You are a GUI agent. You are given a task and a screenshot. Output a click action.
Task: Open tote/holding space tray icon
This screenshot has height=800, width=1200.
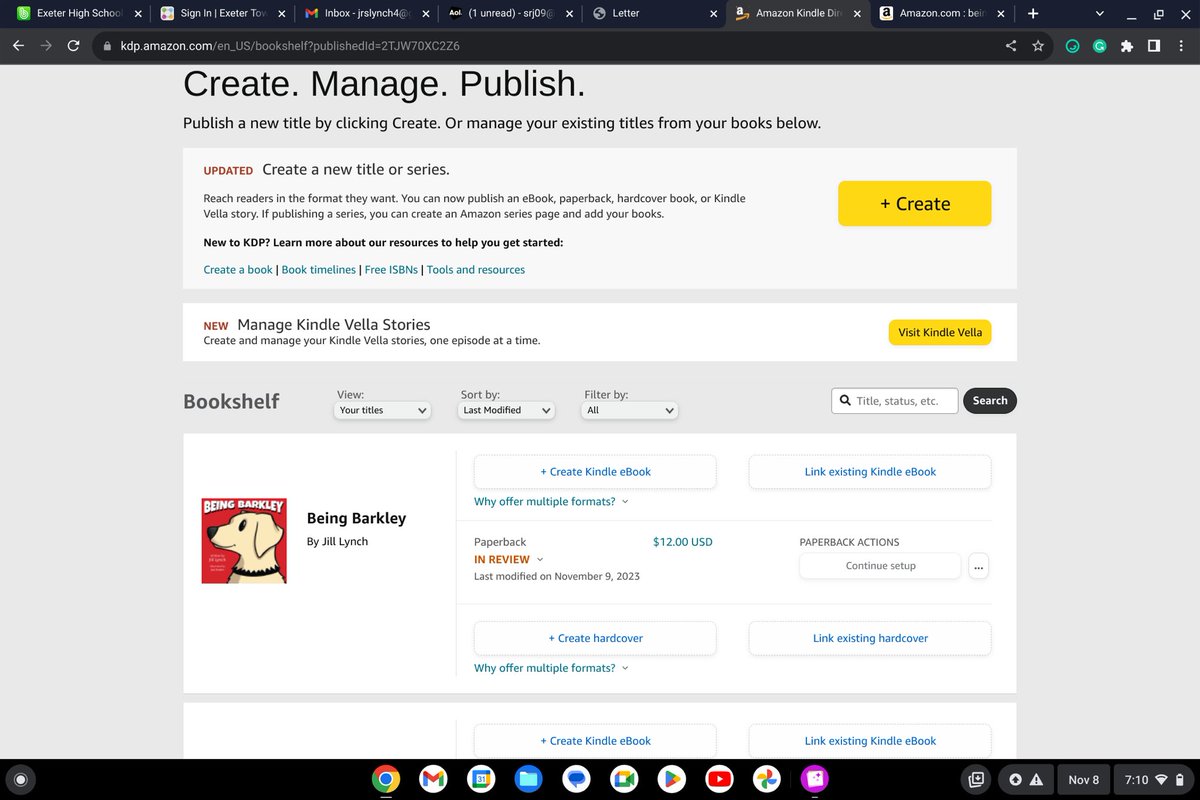coord(976,779)
